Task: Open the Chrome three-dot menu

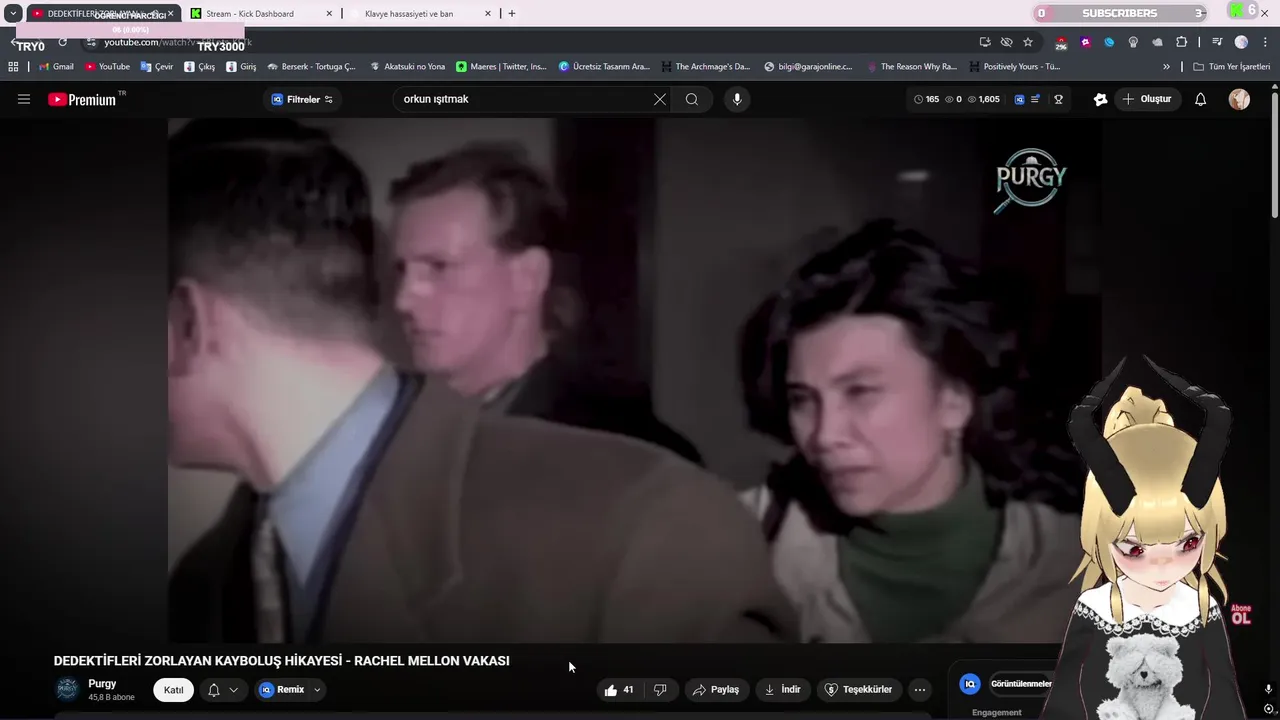Action: pyautogui.click(x=1265, y=42)
